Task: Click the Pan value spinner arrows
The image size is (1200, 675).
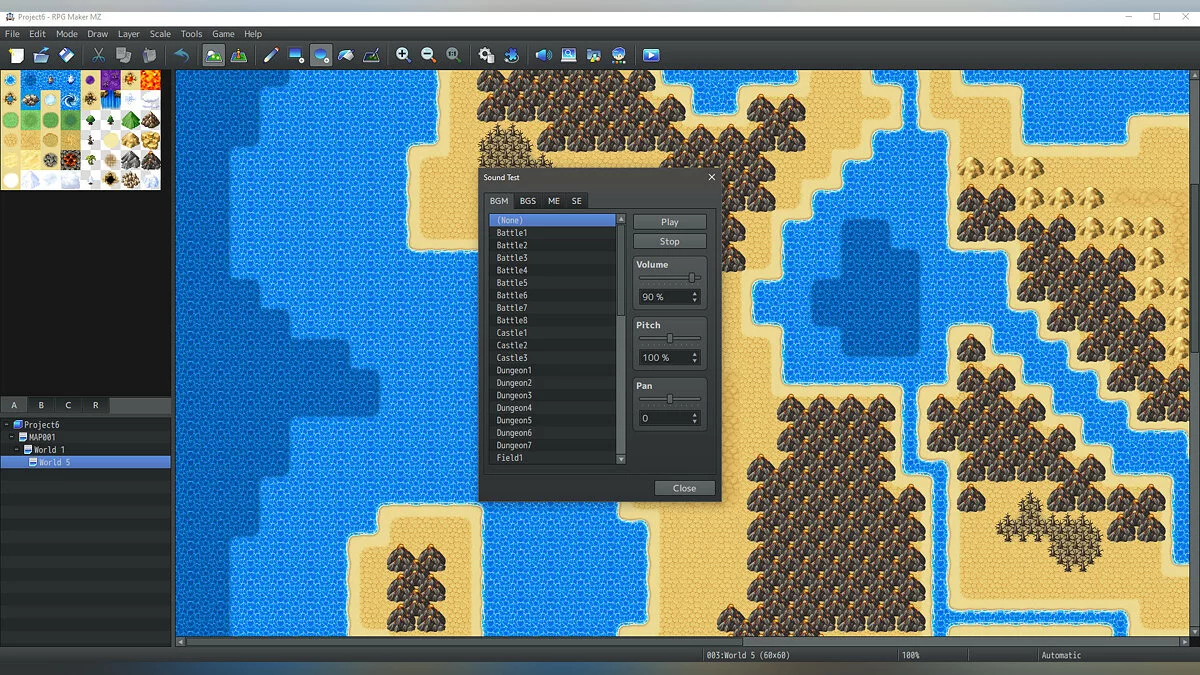Action: (x=695, y=418)
